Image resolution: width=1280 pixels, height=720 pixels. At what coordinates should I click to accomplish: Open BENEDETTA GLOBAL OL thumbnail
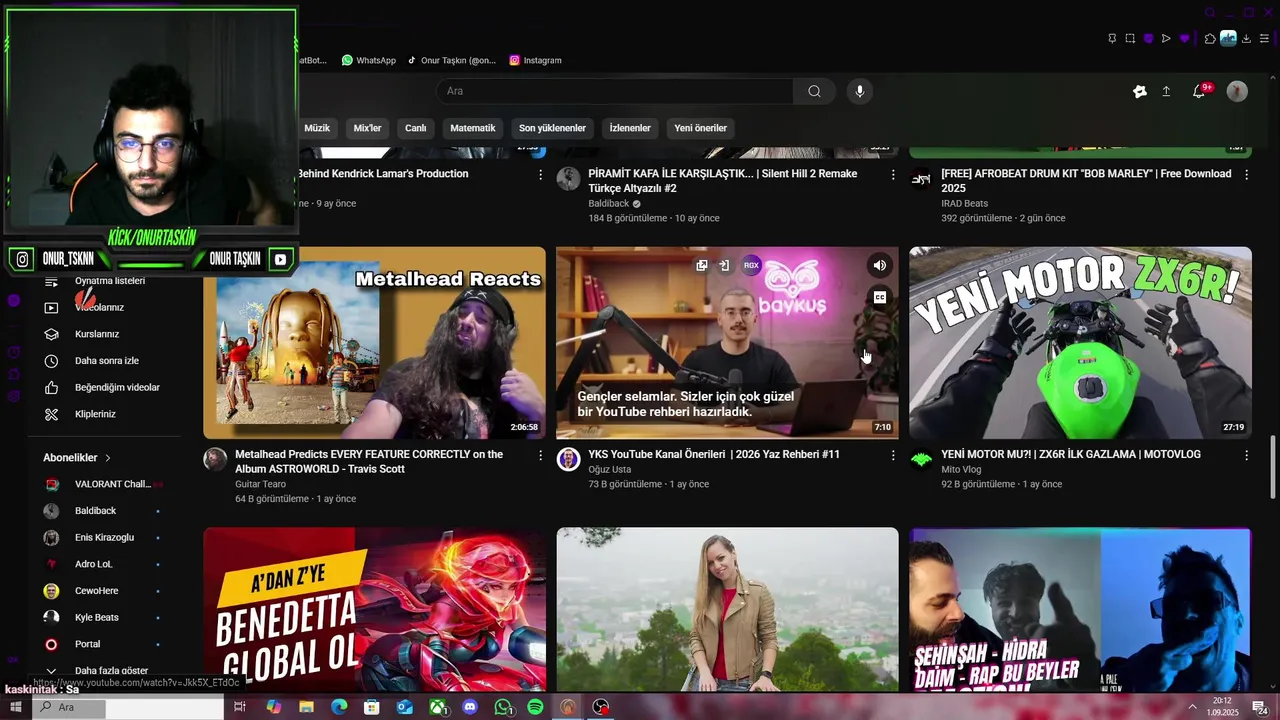pos(374,609)
